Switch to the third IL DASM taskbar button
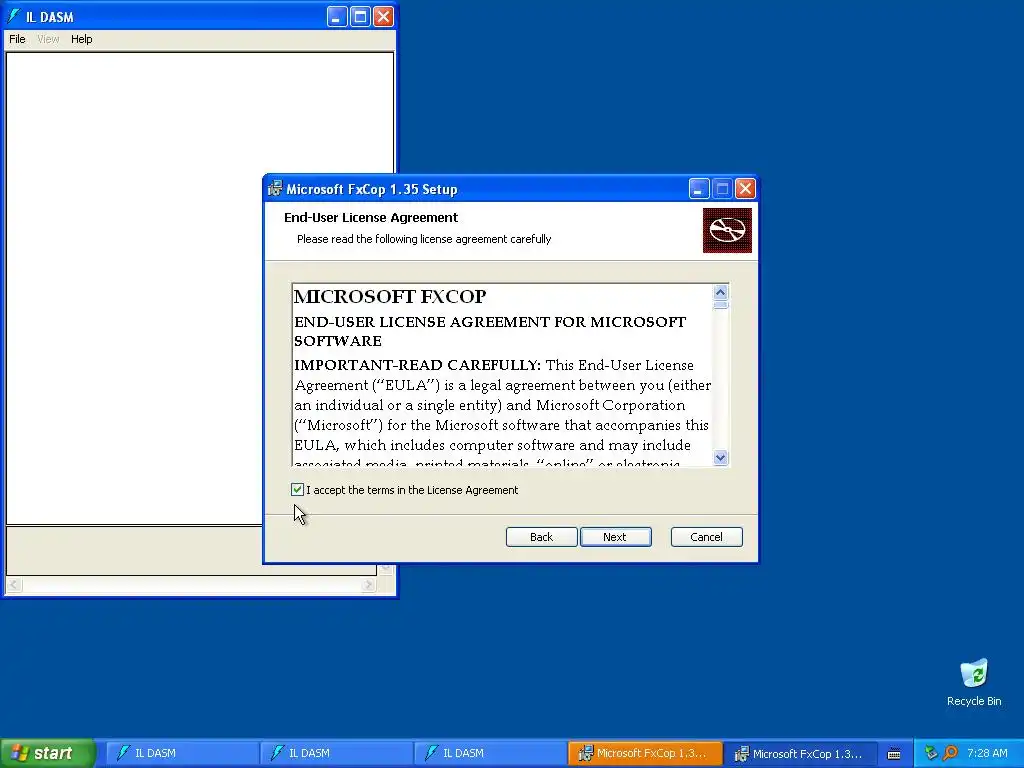Screen dimensions: 1024x768 [490, 753]
